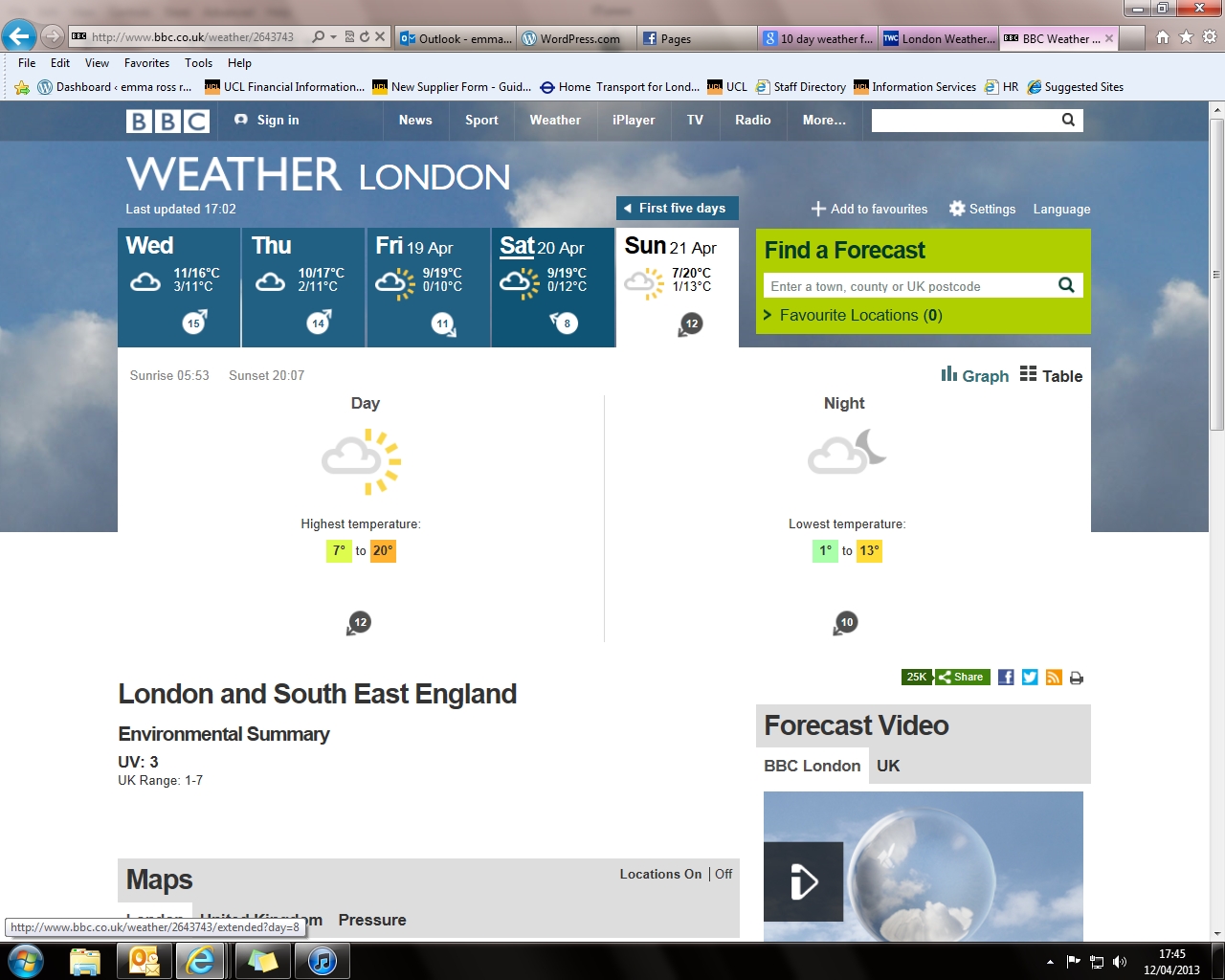Image resolution: width=1225 pixels, height=980 pixels.
Task: Click the town or postcode forecast input
Action: 907,286
